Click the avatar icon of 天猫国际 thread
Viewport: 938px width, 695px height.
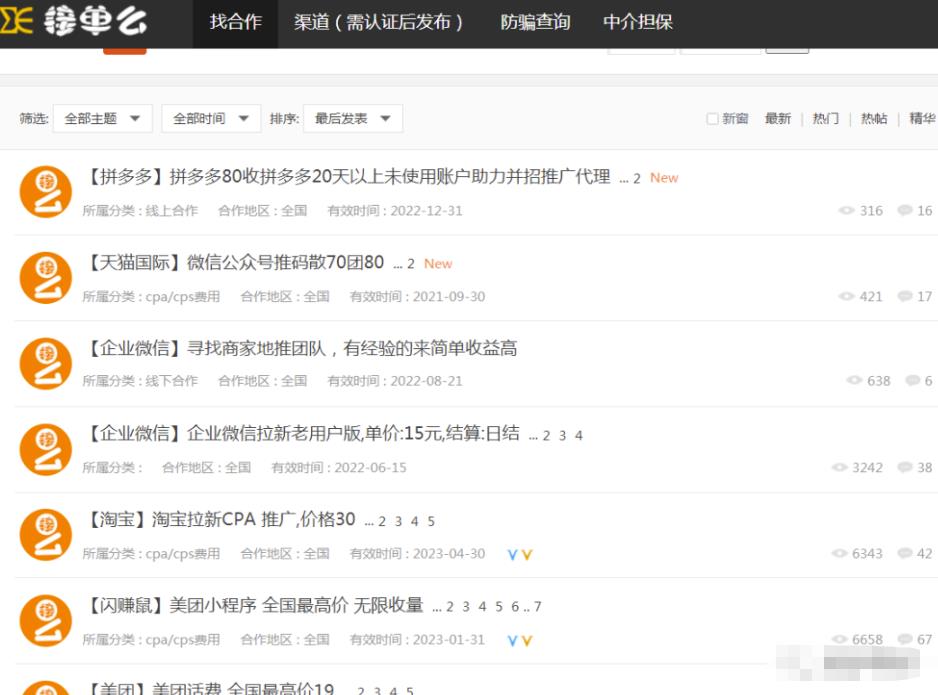click(x=44, y=276)
